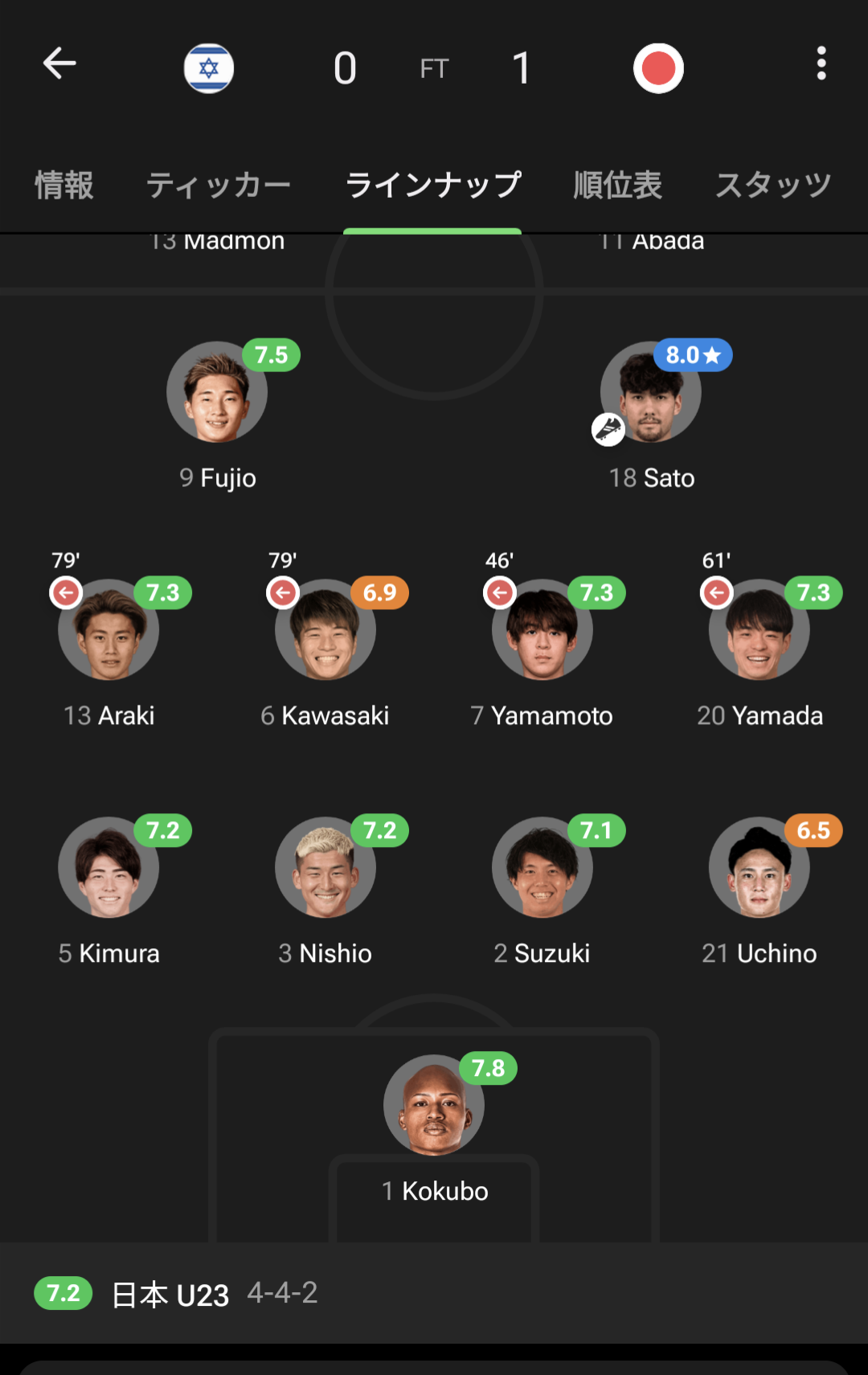Screen dimensions: 868x1375
Task: Tap the Japan team flag icon
Action: (658, 68)
